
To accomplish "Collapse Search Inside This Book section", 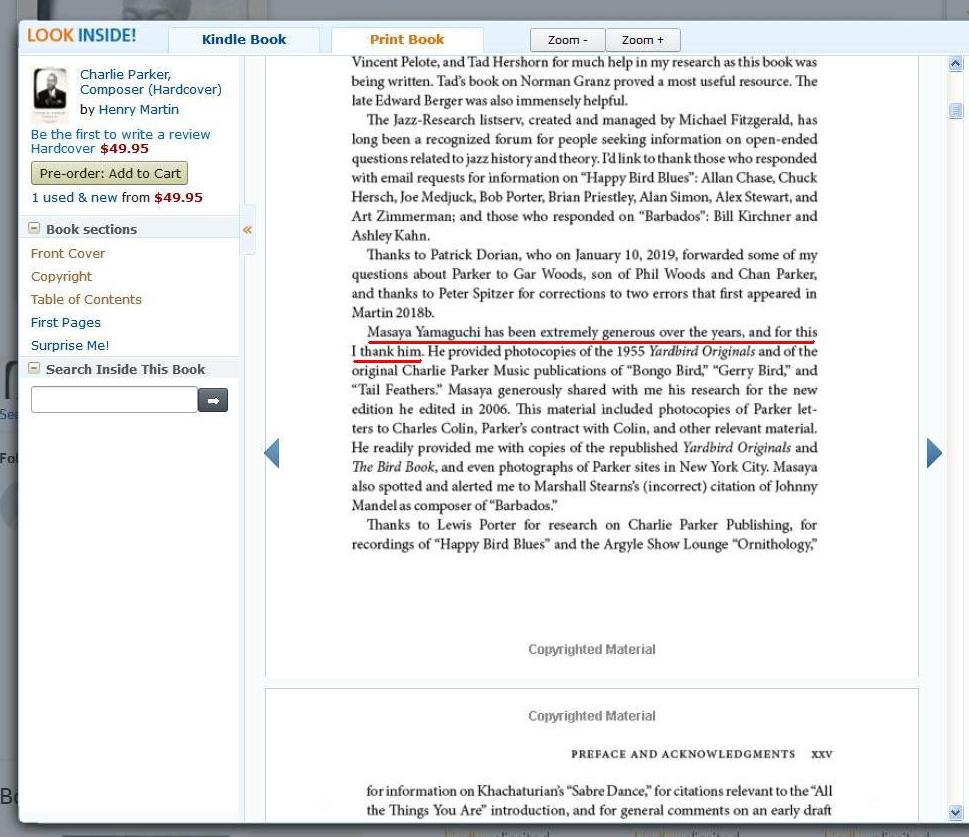I will point(34,368).
